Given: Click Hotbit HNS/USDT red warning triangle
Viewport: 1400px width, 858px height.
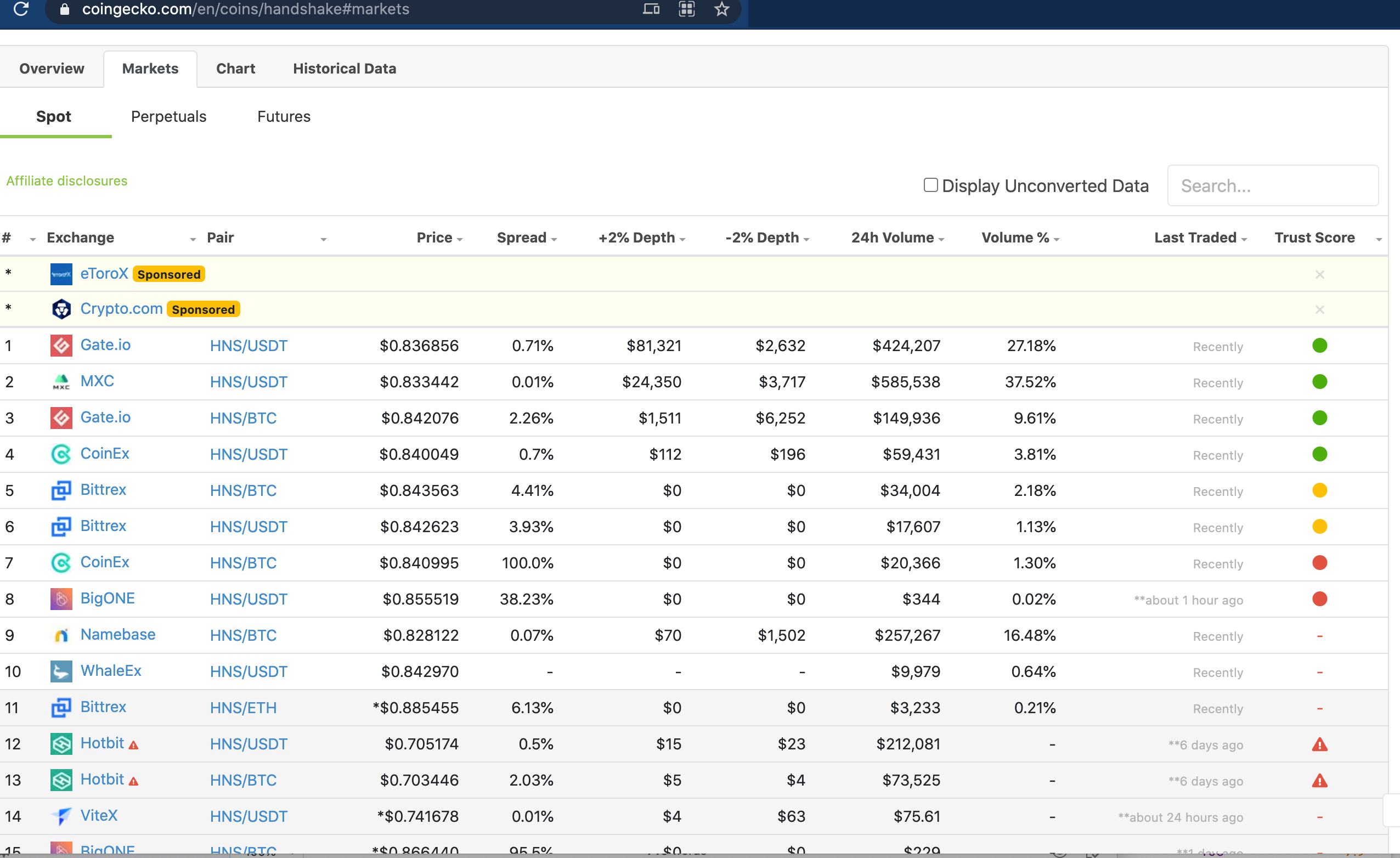Looking at the screenshot, I should 1319,744.
